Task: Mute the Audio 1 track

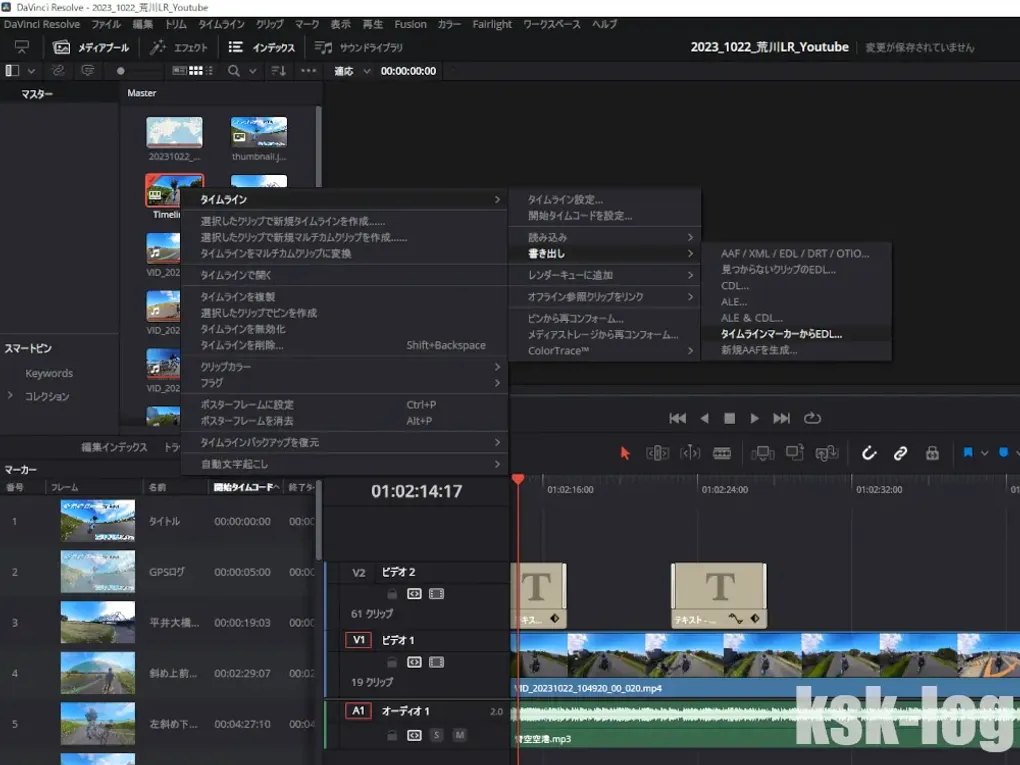Action: coord(460,735)
